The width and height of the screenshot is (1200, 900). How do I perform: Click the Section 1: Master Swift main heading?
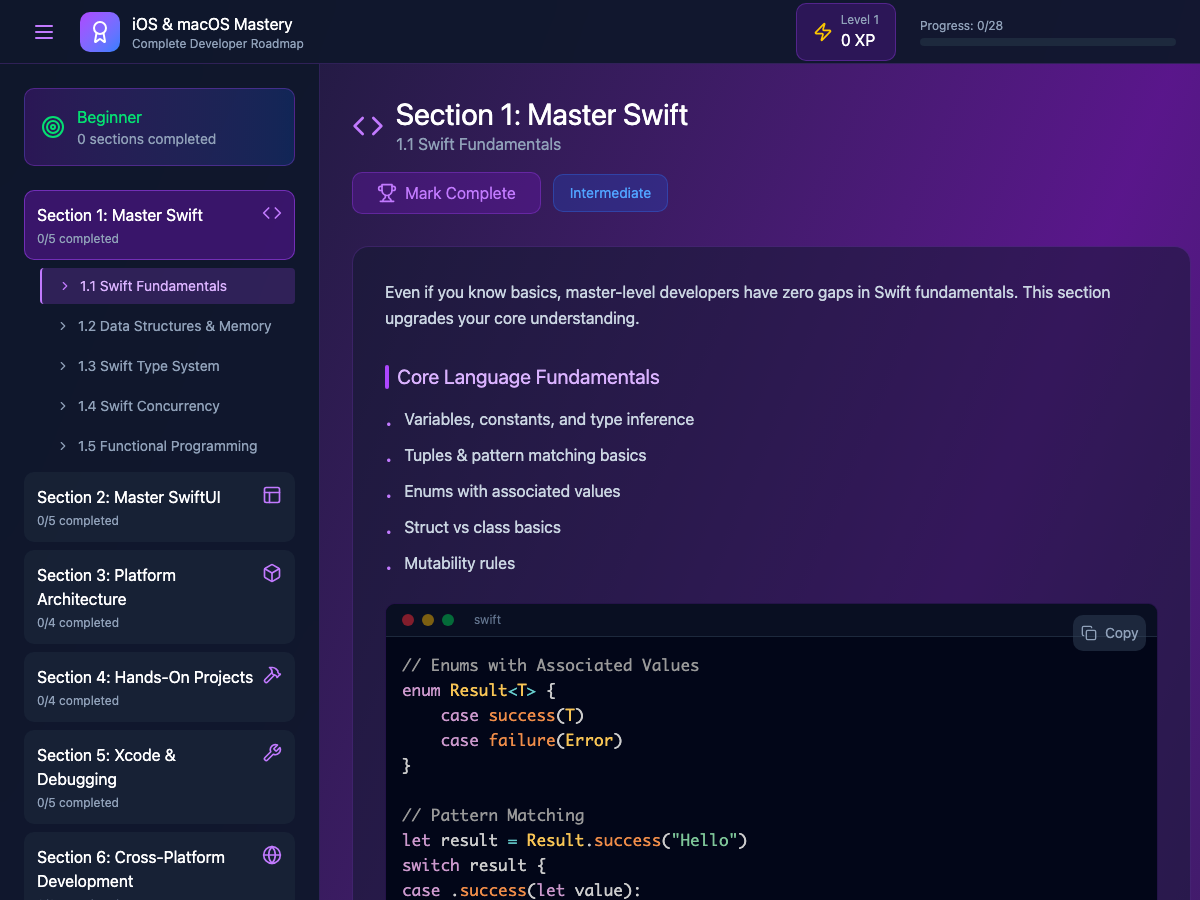coord(542,115)
